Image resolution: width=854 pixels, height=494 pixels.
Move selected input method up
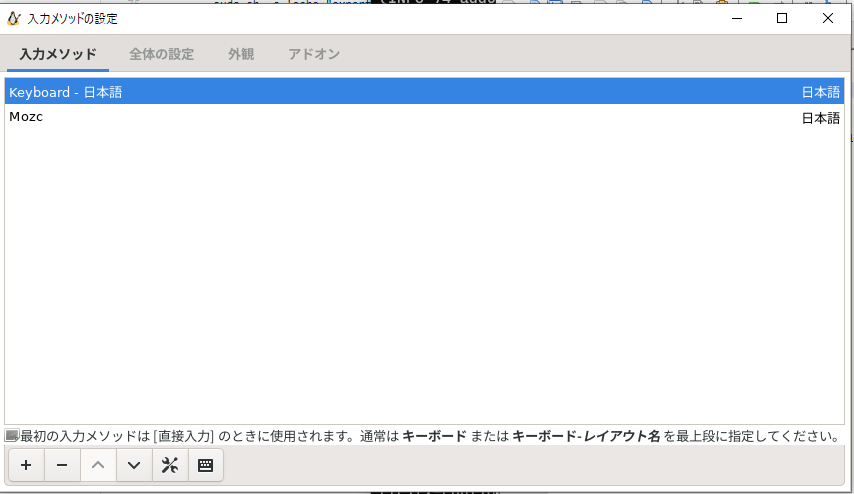[98, 465]
